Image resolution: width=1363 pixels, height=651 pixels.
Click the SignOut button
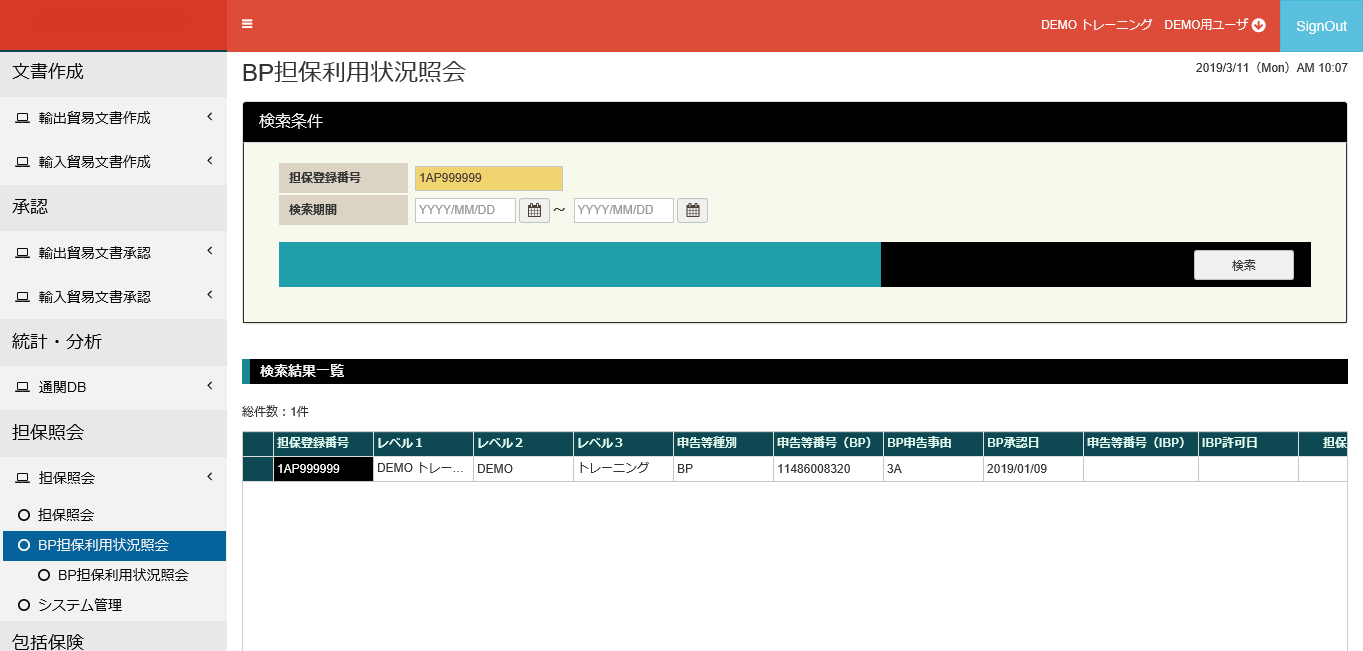(1321, 26)
